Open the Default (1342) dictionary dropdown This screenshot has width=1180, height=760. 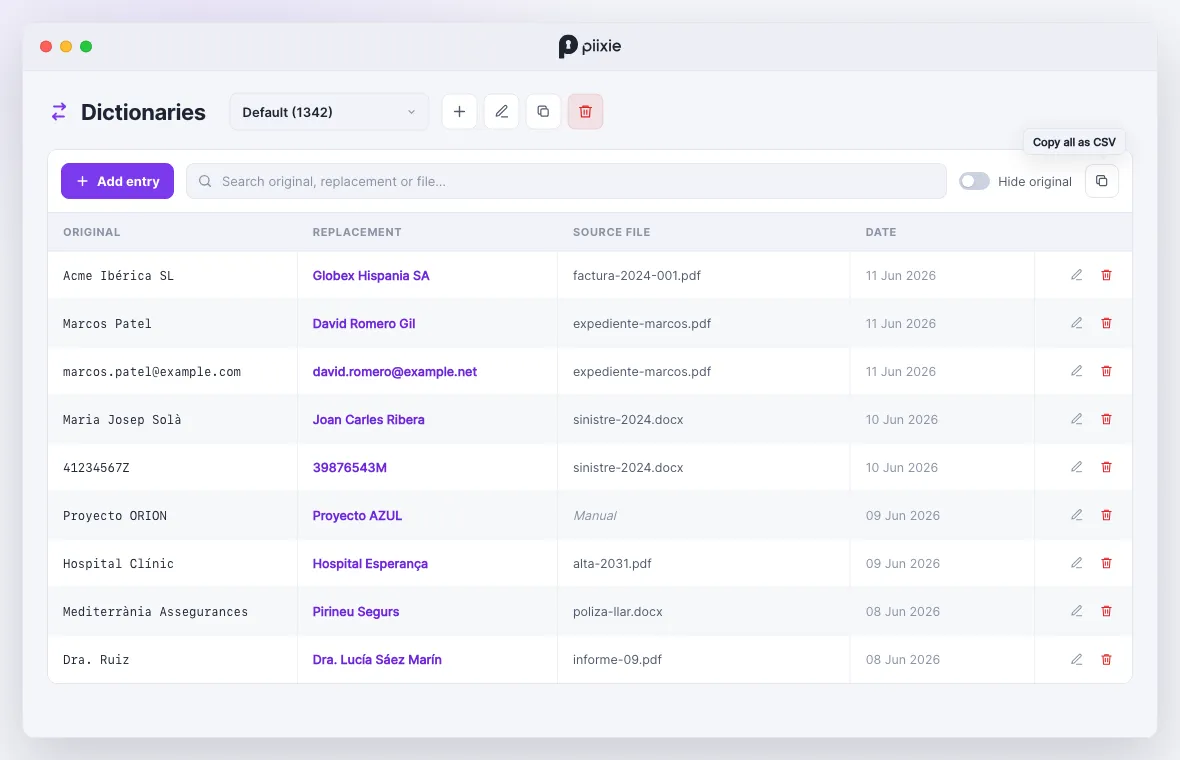click(329, 112)
